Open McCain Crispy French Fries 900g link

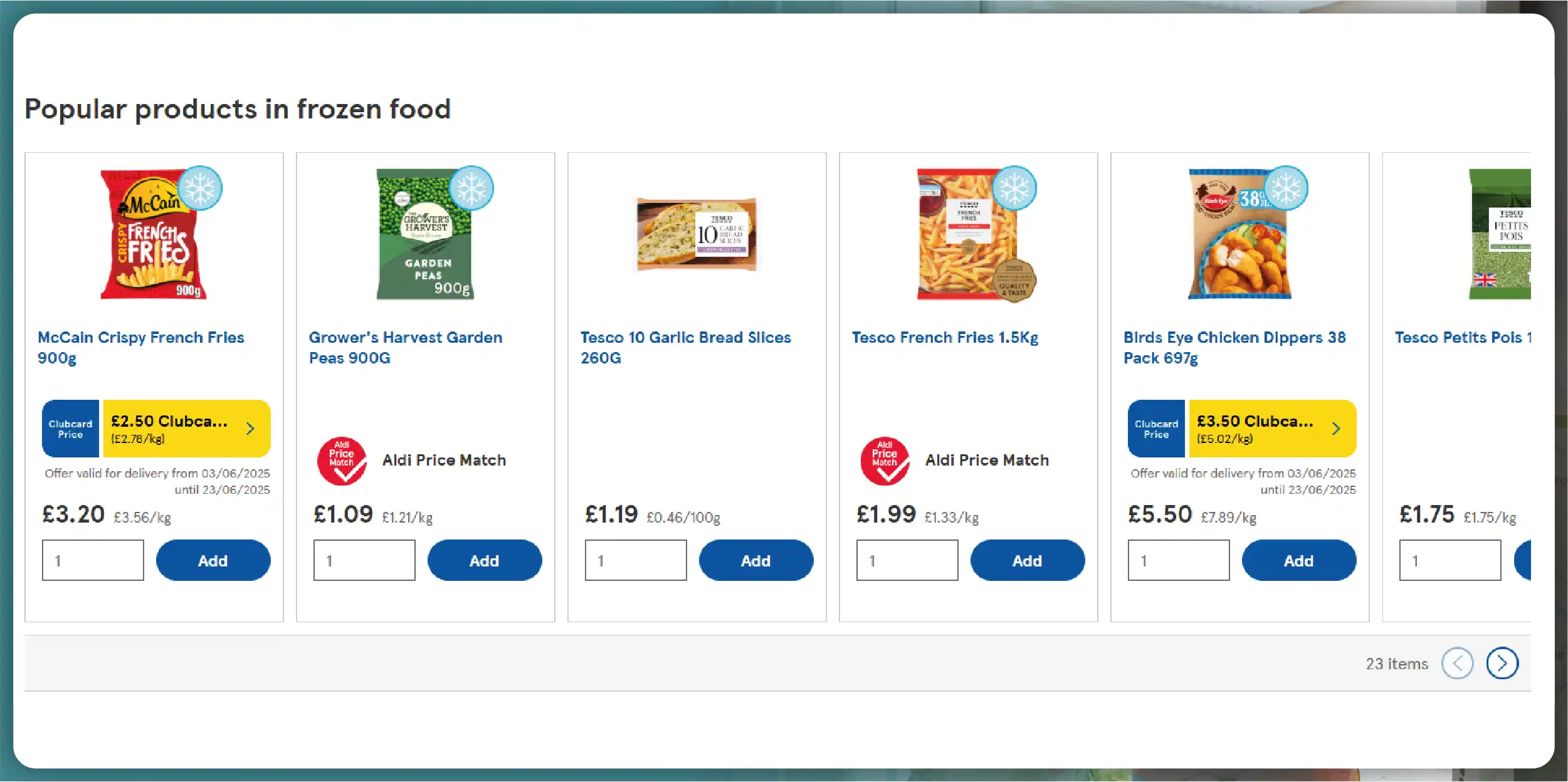click(x=140, y=347)
